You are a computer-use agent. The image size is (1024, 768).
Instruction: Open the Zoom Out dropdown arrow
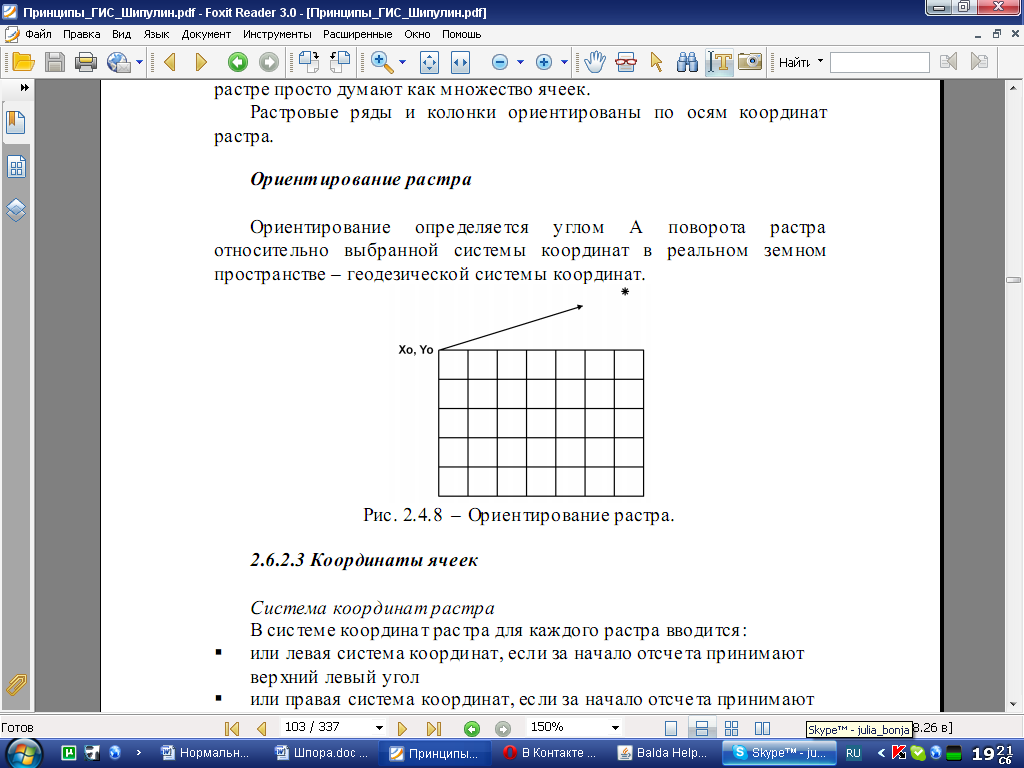[x=520, y=63]
